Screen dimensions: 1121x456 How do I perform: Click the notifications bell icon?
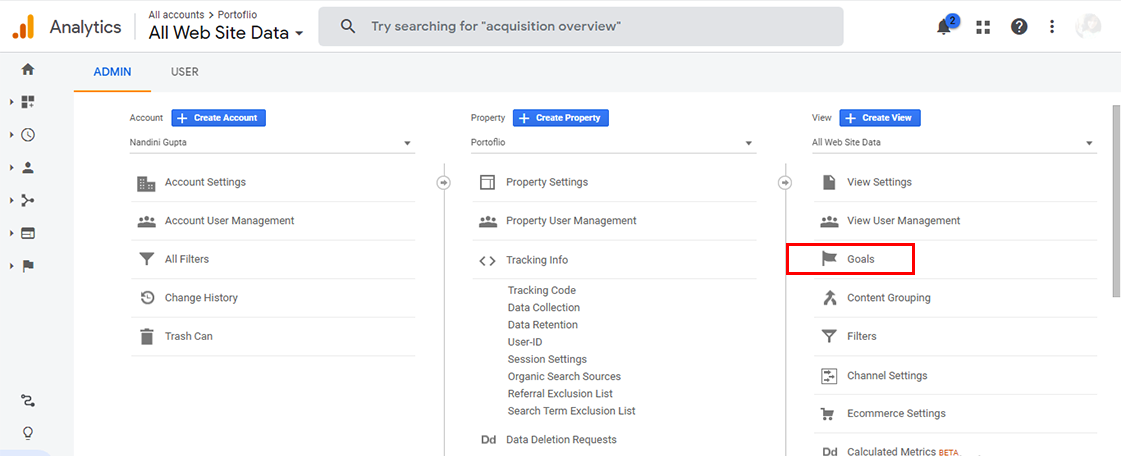coord(944,27)
